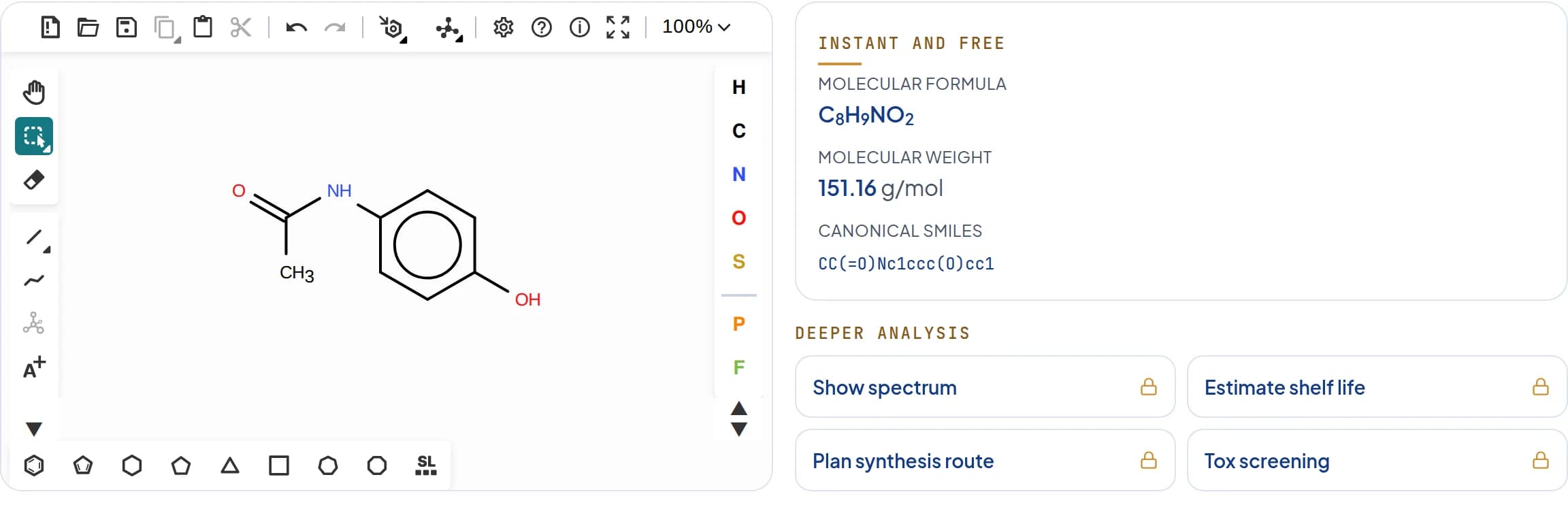1568x524 pixels.
Task: Click the Show spectrum button
Action: (985, 387)
